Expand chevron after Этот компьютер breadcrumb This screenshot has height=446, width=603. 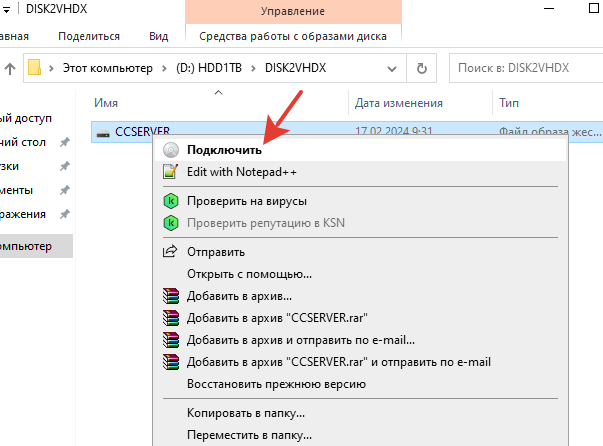[x=164, y=68]
